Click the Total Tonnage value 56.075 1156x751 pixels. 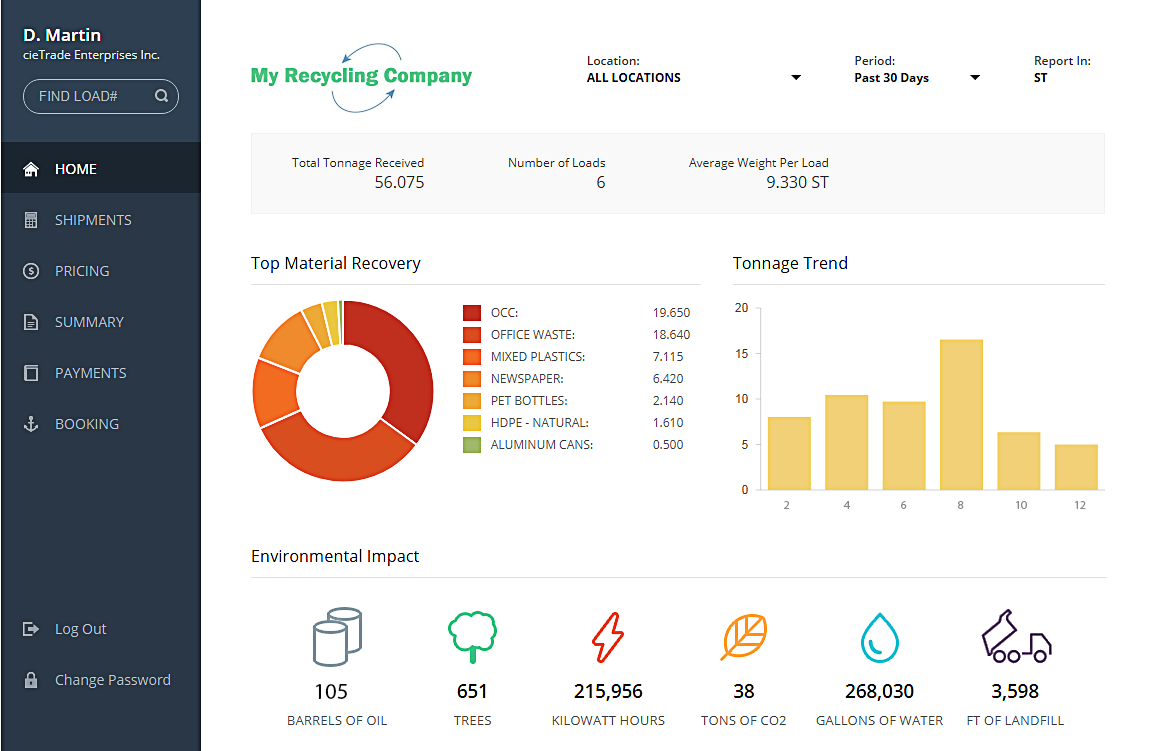coord(400,183)
